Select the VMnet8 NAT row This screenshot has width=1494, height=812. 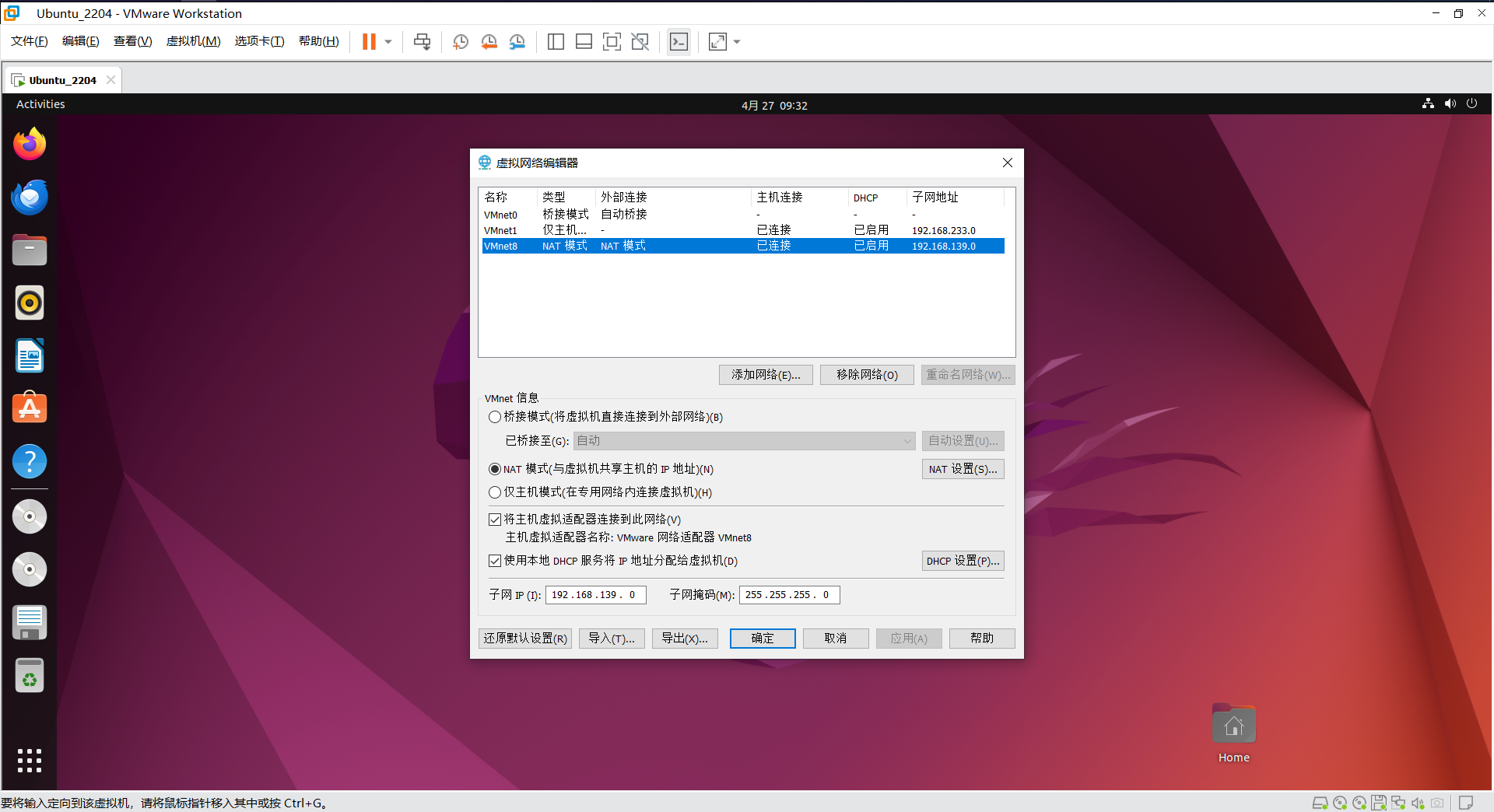[x=743, y=246]
